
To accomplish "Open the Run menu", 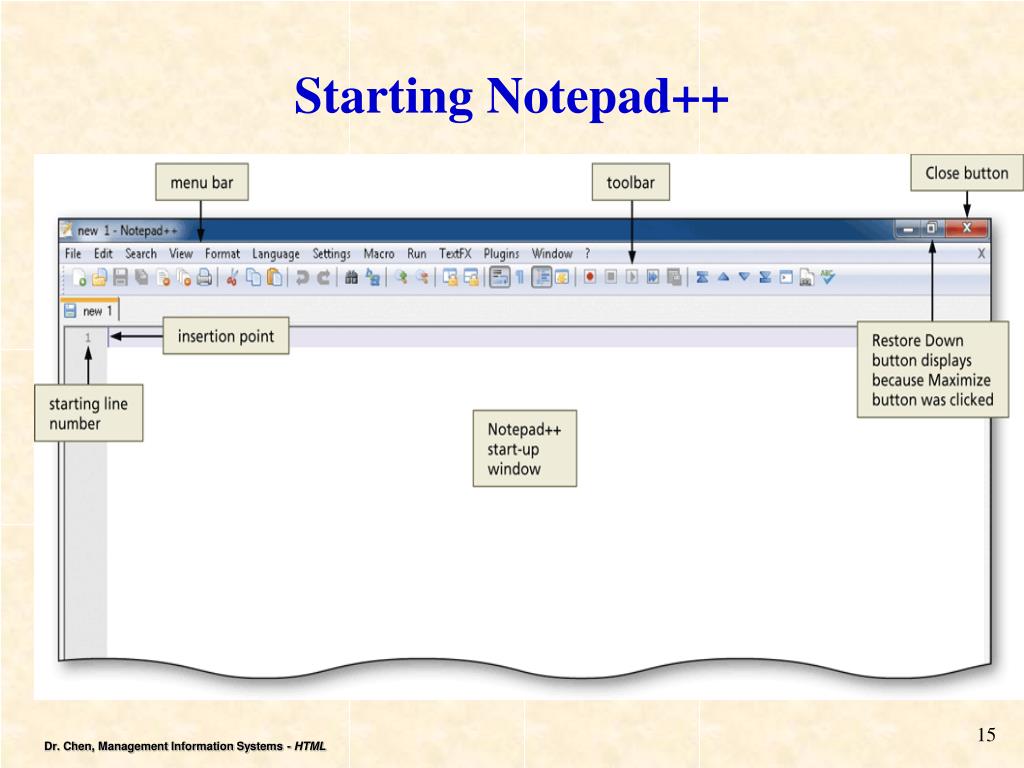I will [417, 253].
